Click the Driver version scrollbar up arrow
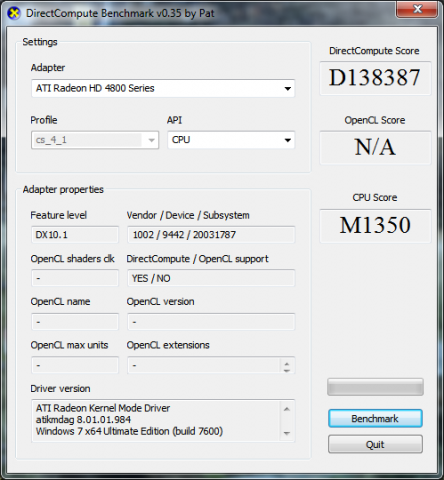444x480 pixels. click(287, 409)
